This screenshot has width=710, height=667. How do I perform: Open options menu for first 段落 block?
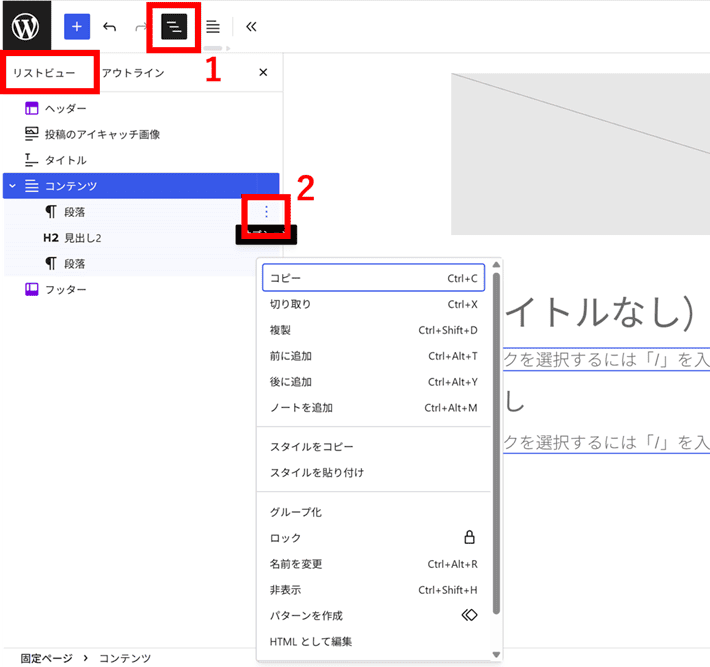tap(266, 211)
